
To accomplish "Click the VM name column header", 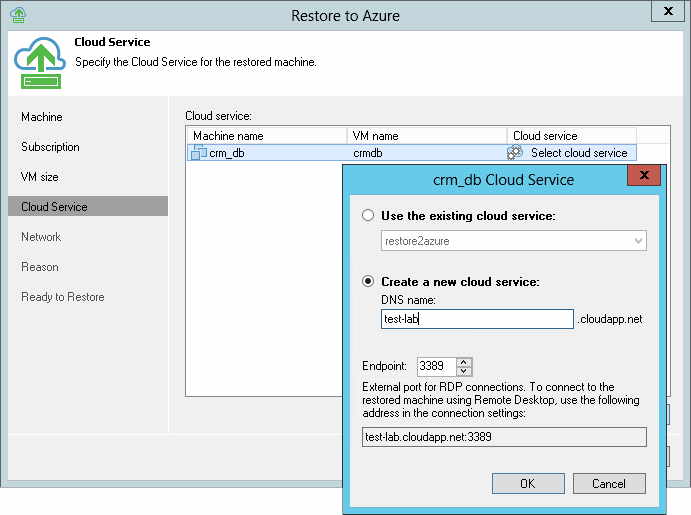I will click(427, 136).
